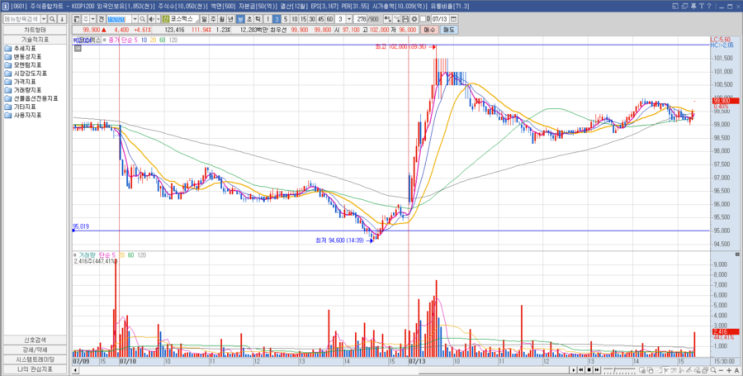Click the duplicate window icon in title bar
This screenshot has height=376, width=743.
[685, 6]
